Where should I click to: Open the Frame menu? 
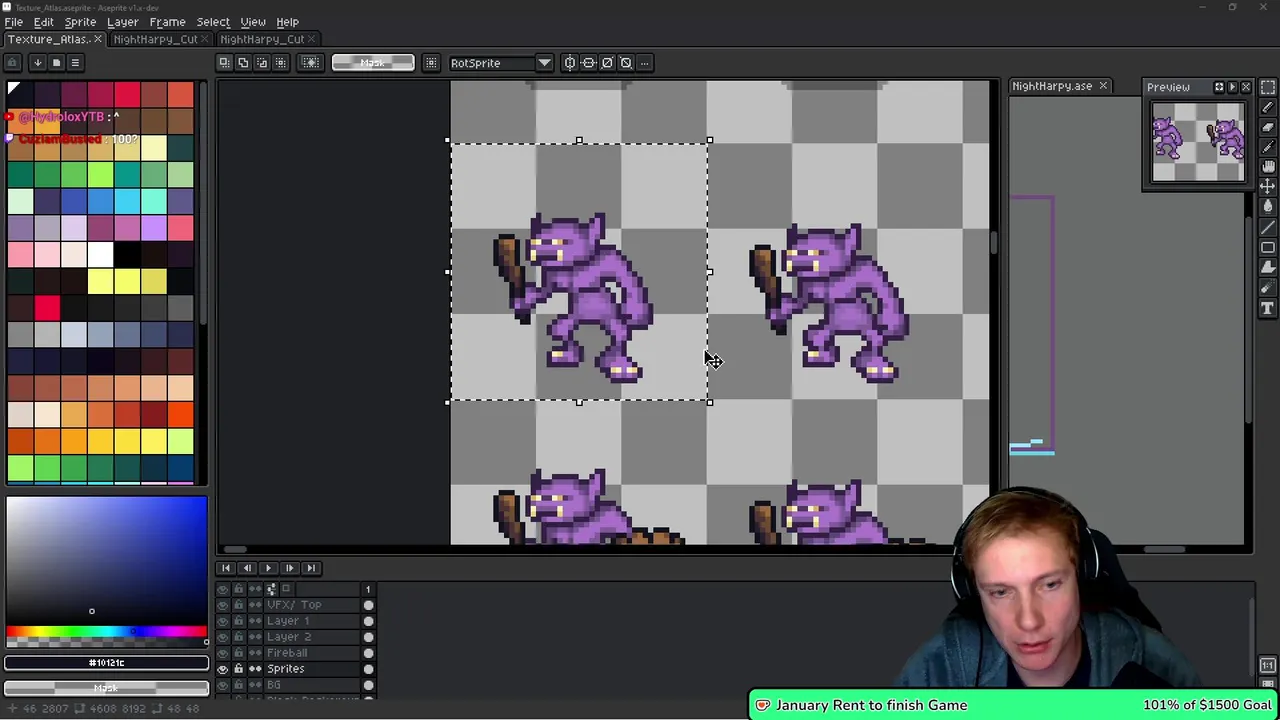(x=167, y=22)
